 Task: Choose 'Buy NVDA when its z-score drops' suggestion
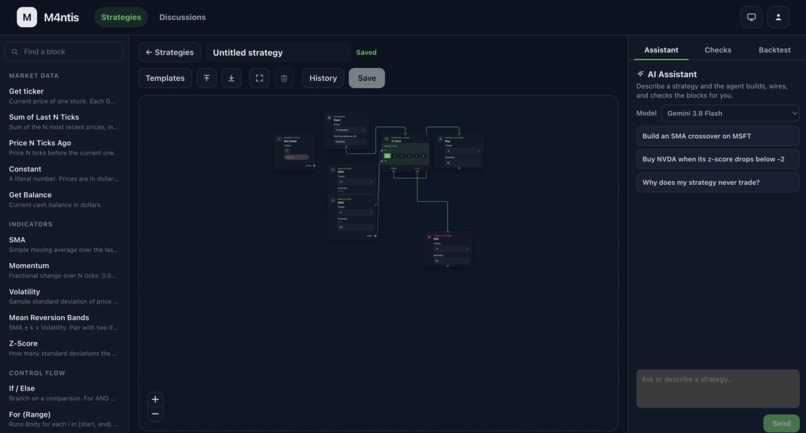(718, 159)
